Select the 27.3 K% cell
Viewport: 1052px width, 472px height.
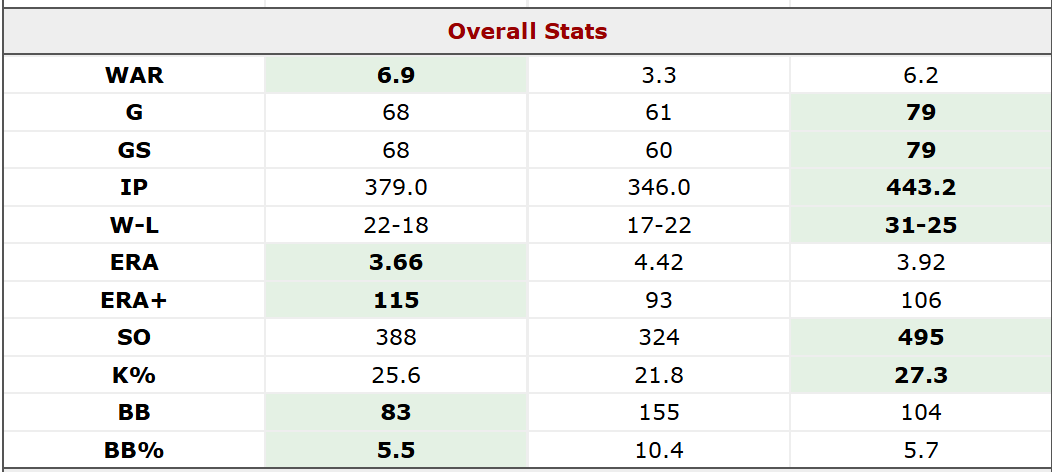tap(920, 375)
